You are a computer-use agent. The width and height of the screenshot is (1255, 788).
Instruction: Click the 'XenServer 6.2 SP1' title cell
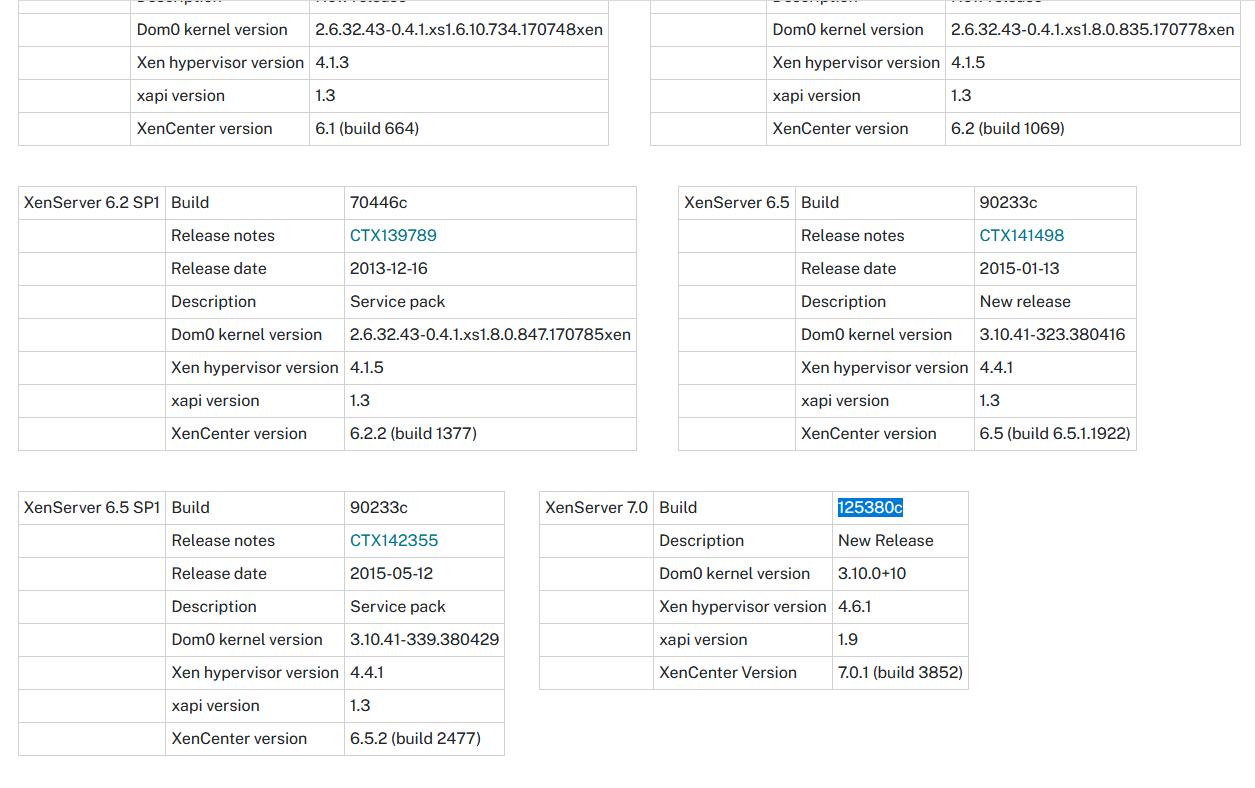(92, 203)
